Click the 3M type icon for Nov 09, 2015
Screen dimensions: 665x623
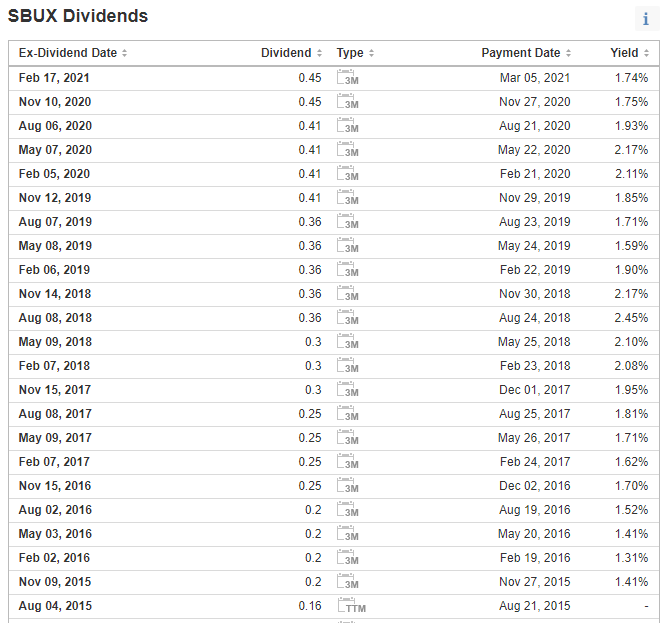[348, 581]
